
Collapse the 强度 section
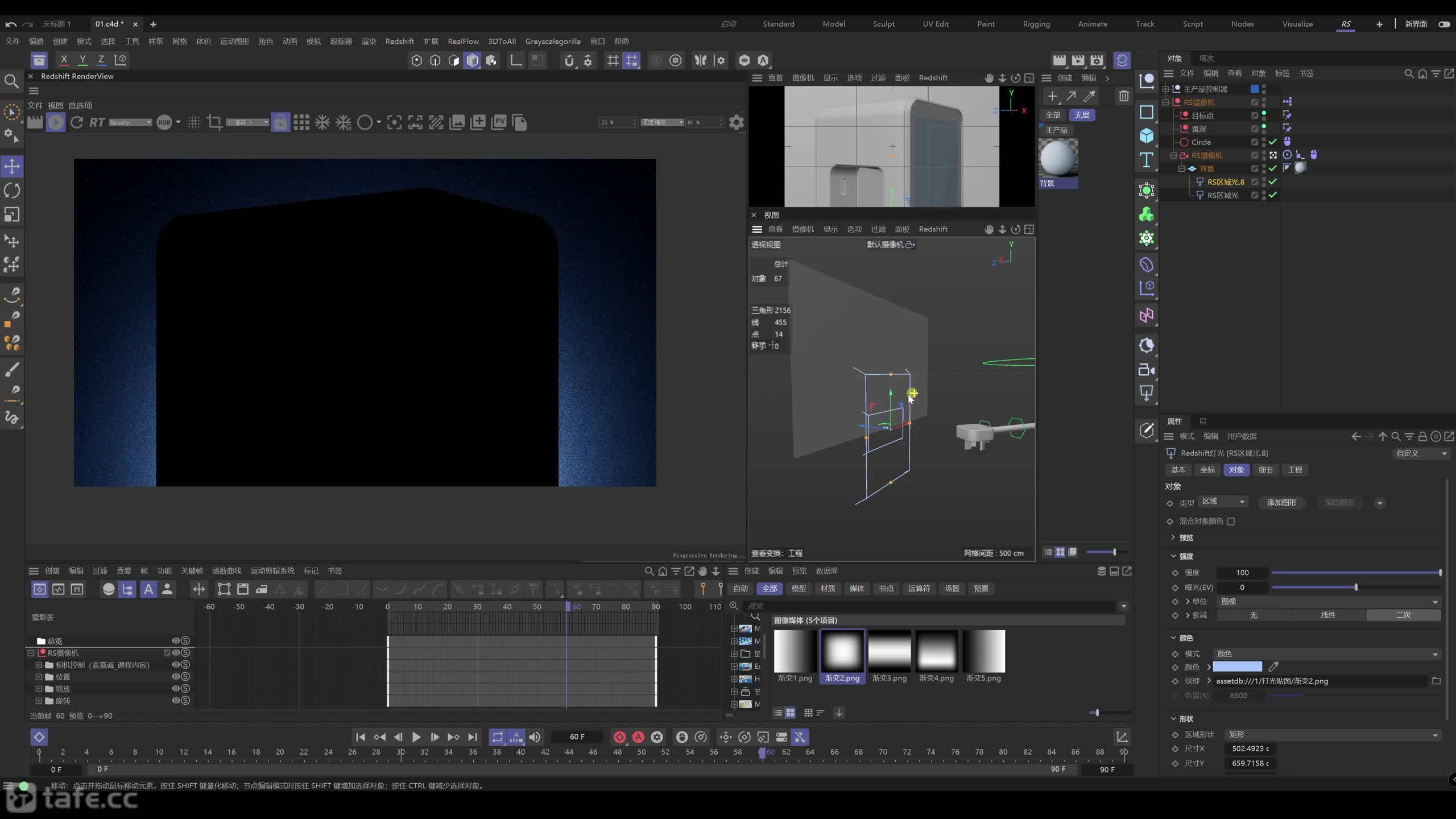point(1173,556)
